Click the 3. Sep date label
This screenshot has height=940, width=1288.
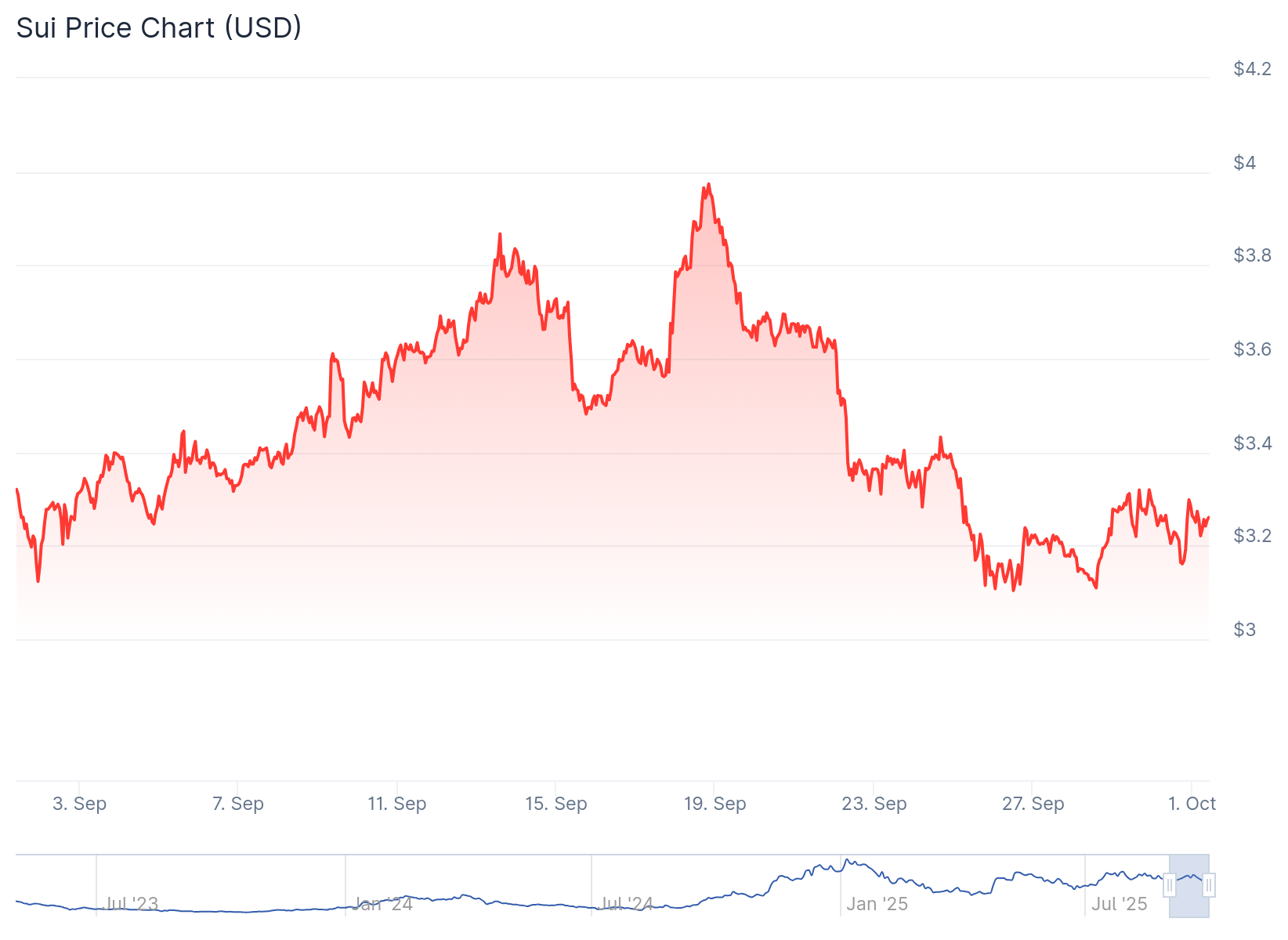coord(79,804)
